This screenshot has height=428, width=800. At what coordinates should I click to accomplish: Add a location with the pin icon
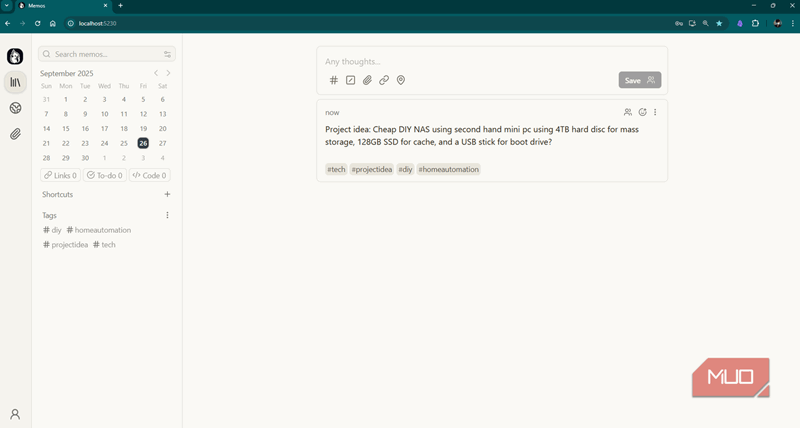[x=401, y=80]
